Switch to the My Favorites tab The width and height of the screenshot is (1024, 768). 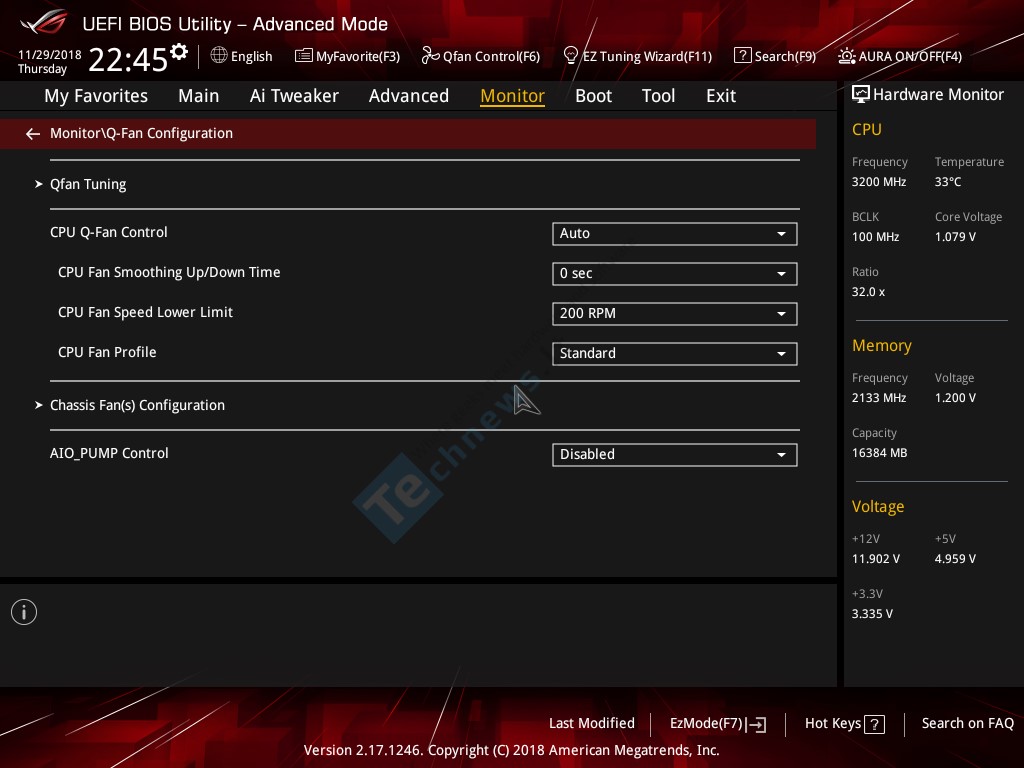(x=96, y=96)
